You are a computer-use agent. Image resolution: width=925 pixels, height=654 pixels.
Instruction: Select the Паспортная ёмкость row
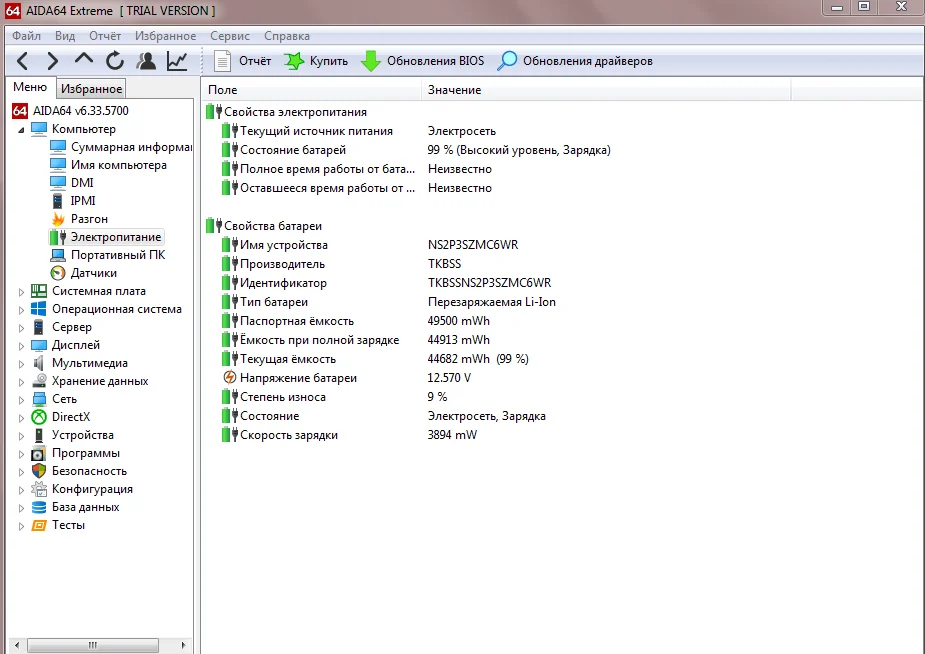coord(356,321)
